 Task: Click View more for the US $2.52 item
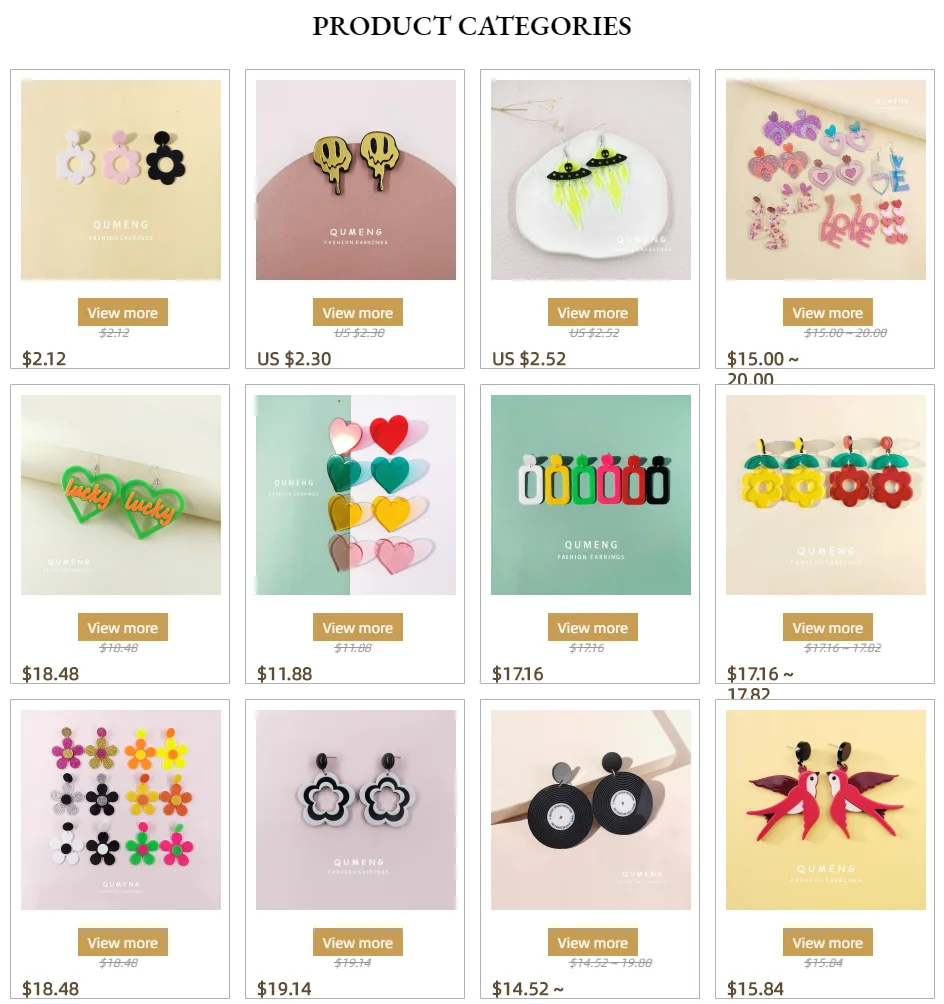pyautogui.click(x=592, y=312)
